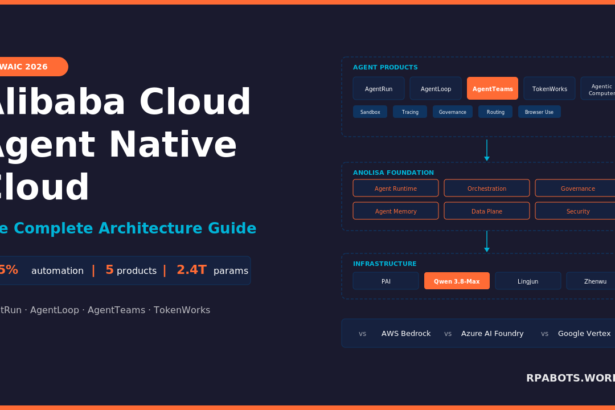
Task: Click the INFRASTRUCTURE section heading
Action: [x=384, y=263]
